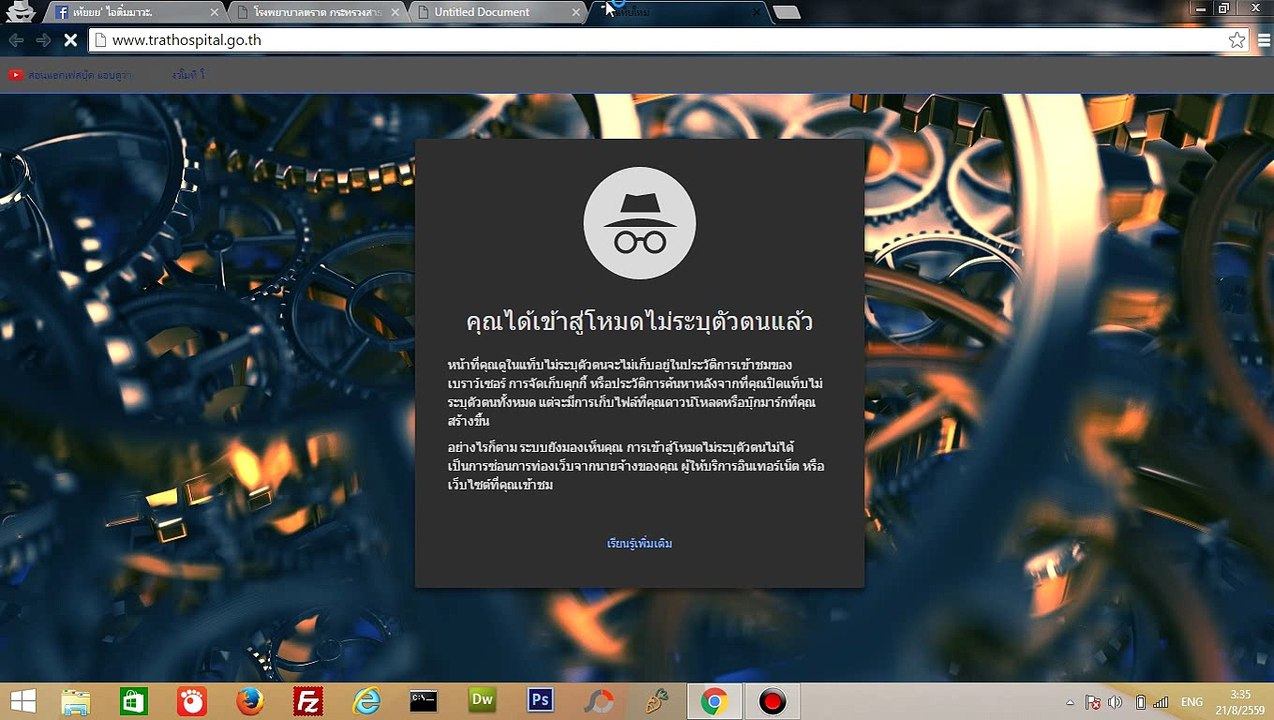This screenshot has height=720, width=1274.
Task: Open a new tab
Action: pyautogui.click(x=787, y=12)
